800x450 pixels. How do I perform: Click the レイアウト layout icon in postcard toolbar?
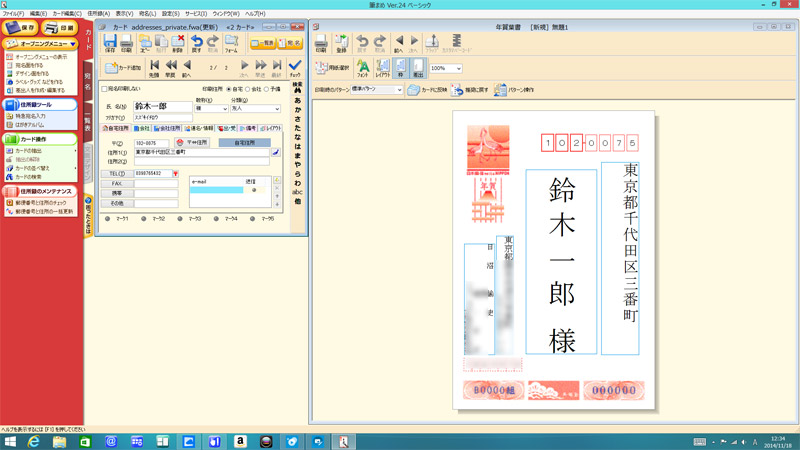[381, 68]
